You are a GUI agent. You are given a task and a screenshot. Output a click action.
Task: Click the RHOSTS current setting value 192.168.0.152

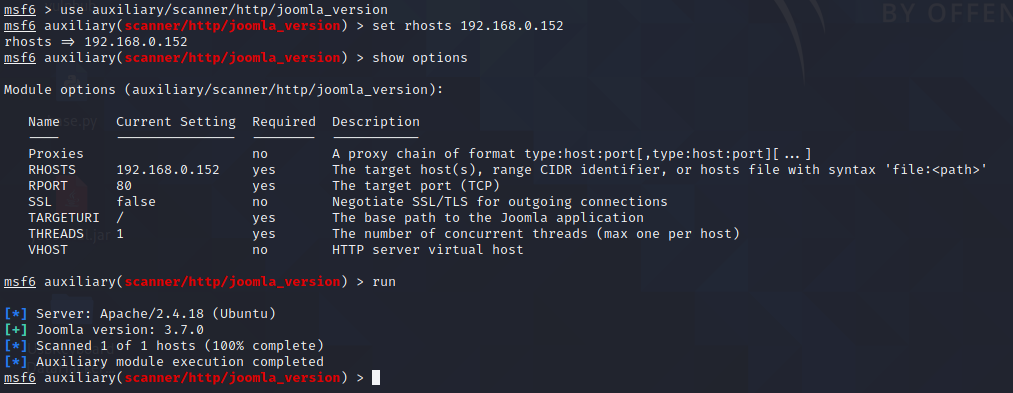(x=168, y=170)
